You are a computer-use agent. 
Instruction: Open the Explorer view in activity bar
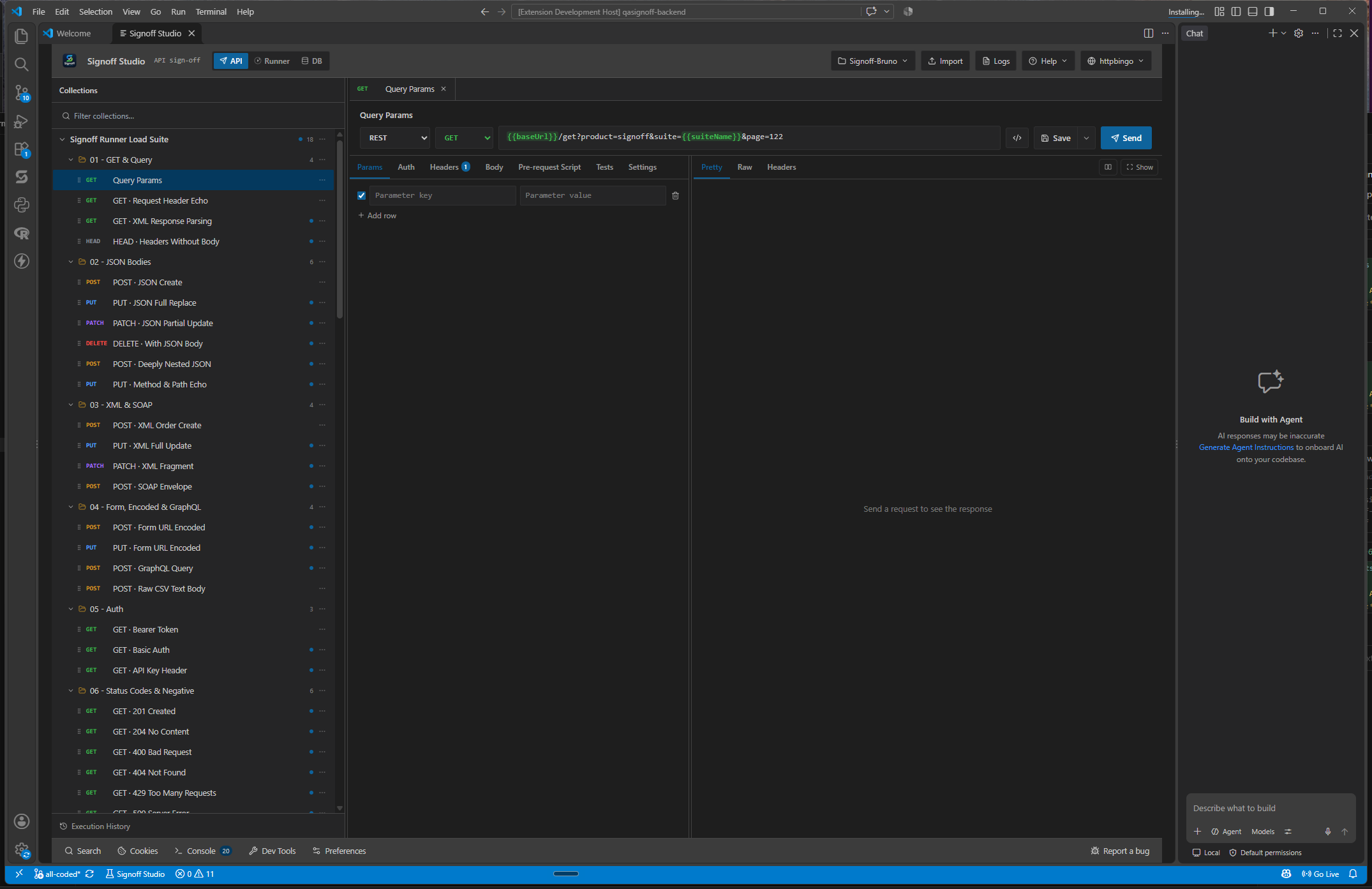pyautogui.click(x=22, y=36)
